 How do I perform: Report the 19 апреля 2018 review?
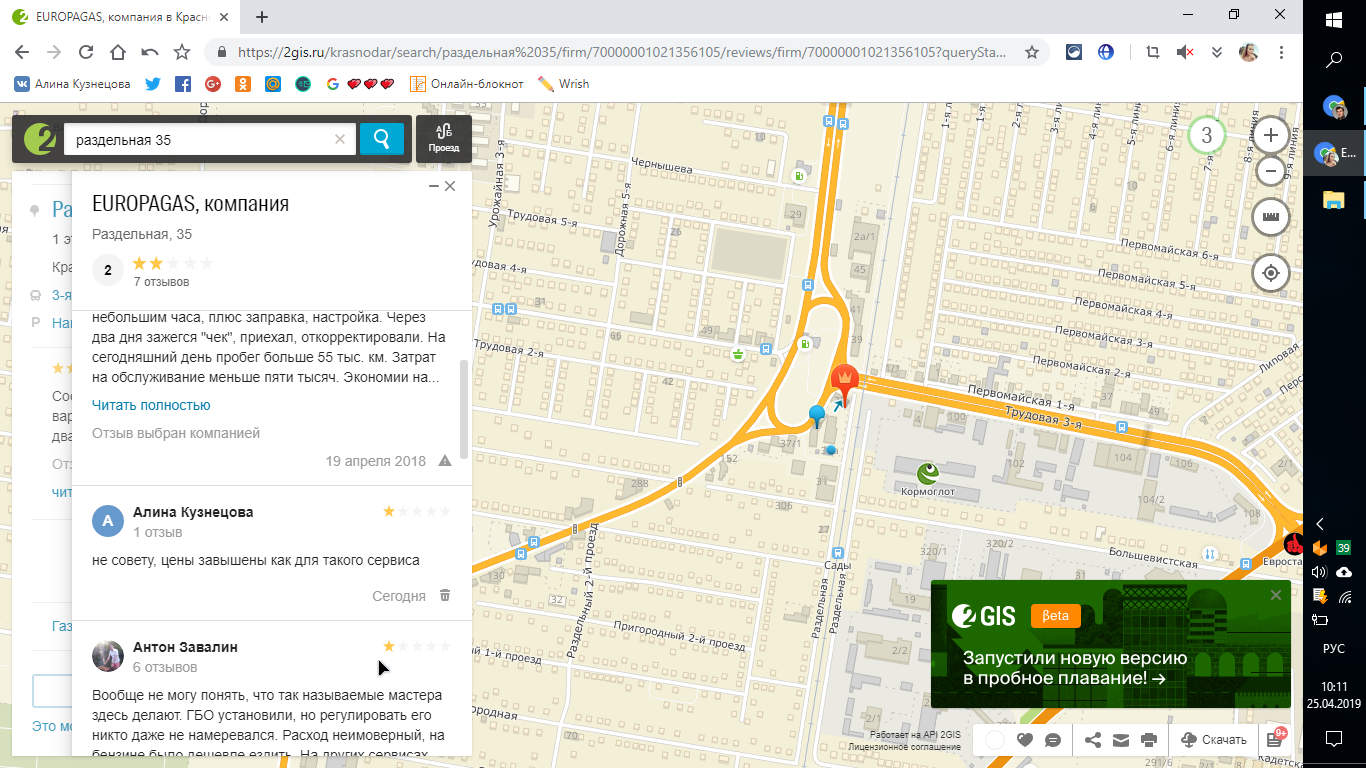[x=445, y=461]
